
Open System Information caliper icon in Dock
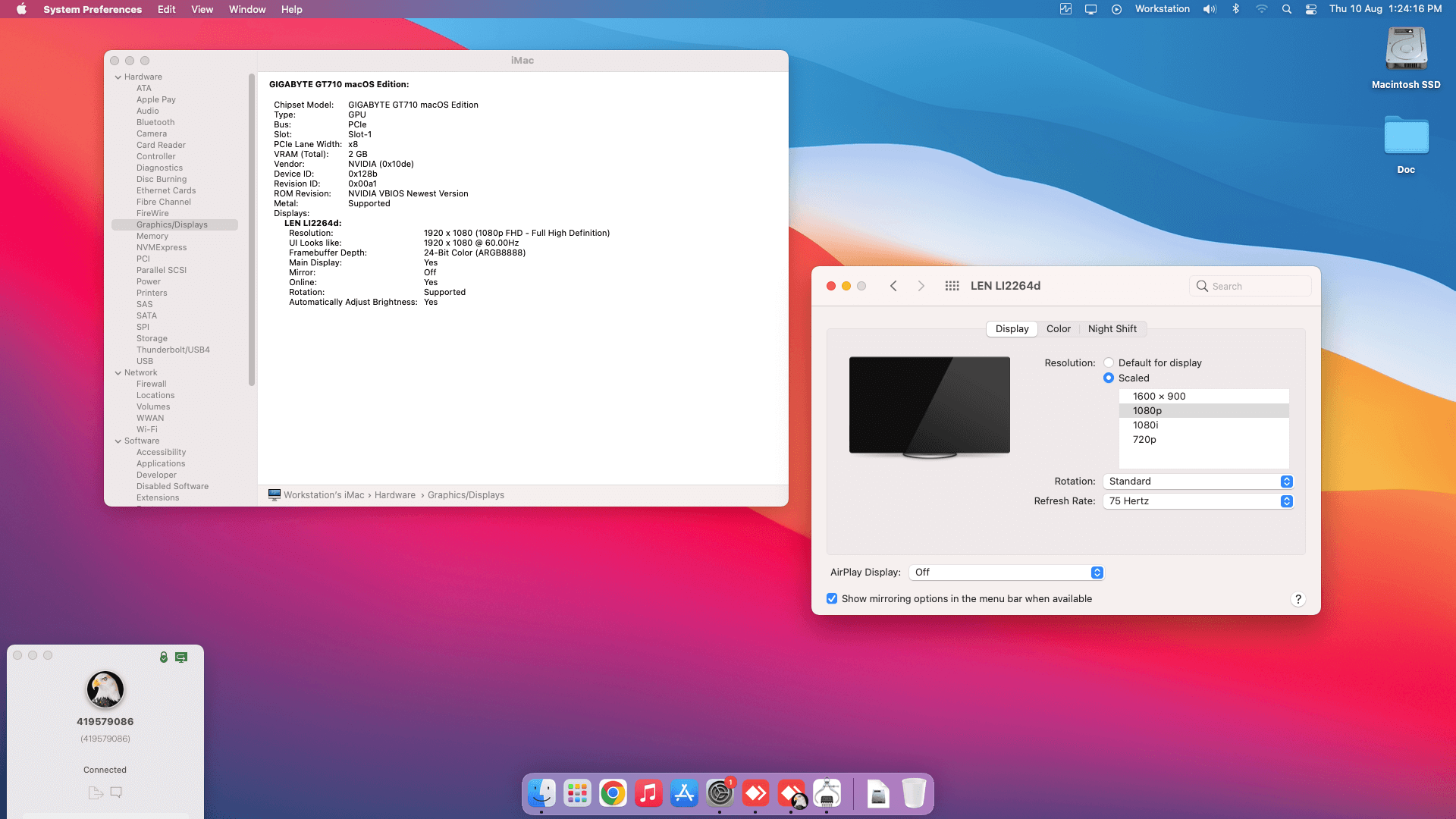coord(827,793)
